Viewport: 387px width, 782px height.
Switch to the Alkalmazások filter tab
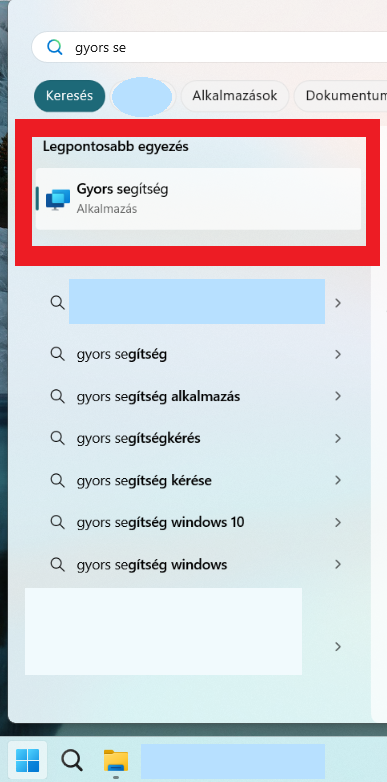[235, 96]
